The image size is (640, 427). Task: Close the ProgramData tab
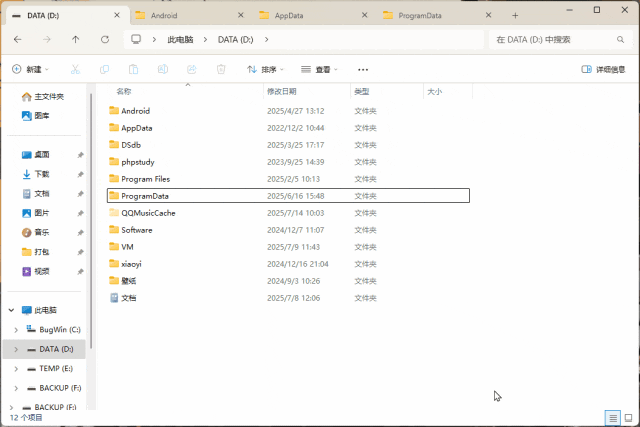click(488, 15)
